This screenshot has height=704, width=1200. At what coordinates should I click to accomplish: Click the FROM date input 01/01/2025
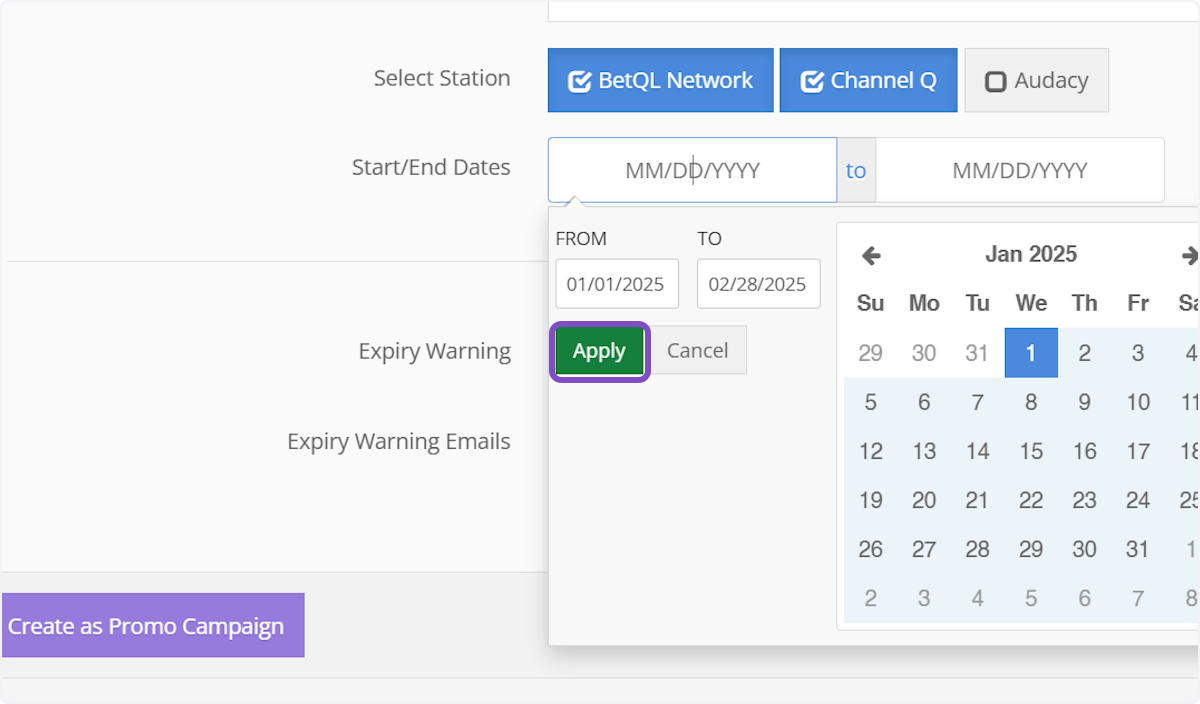pyautogui.click(x=616, y=285)
